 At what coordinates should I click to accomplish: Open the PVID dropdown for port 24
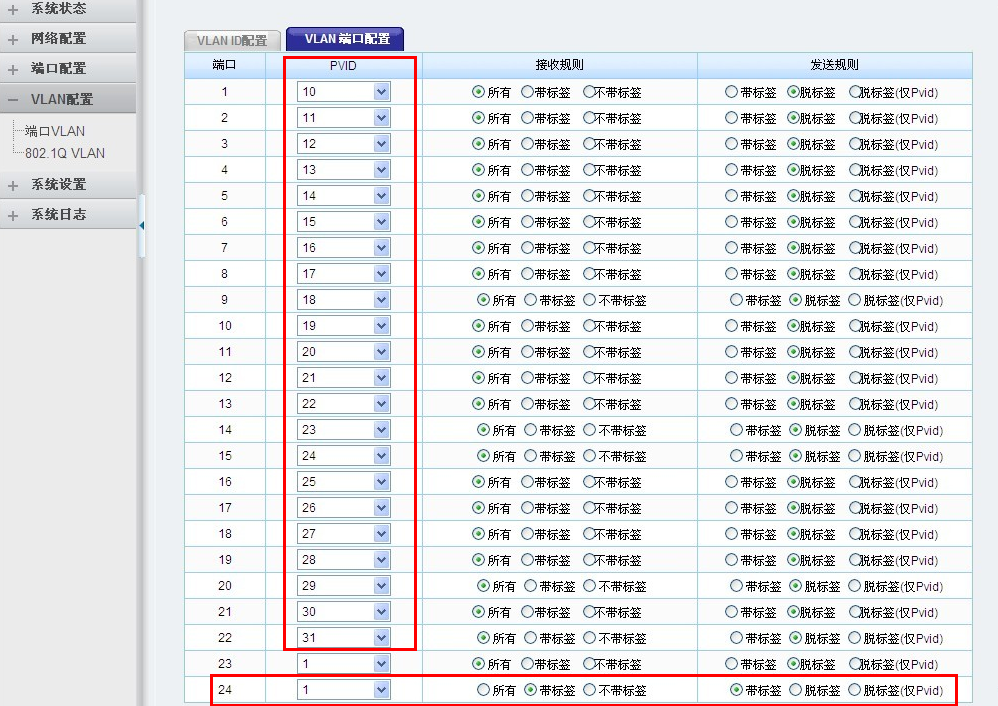click(x=381, y=690)
